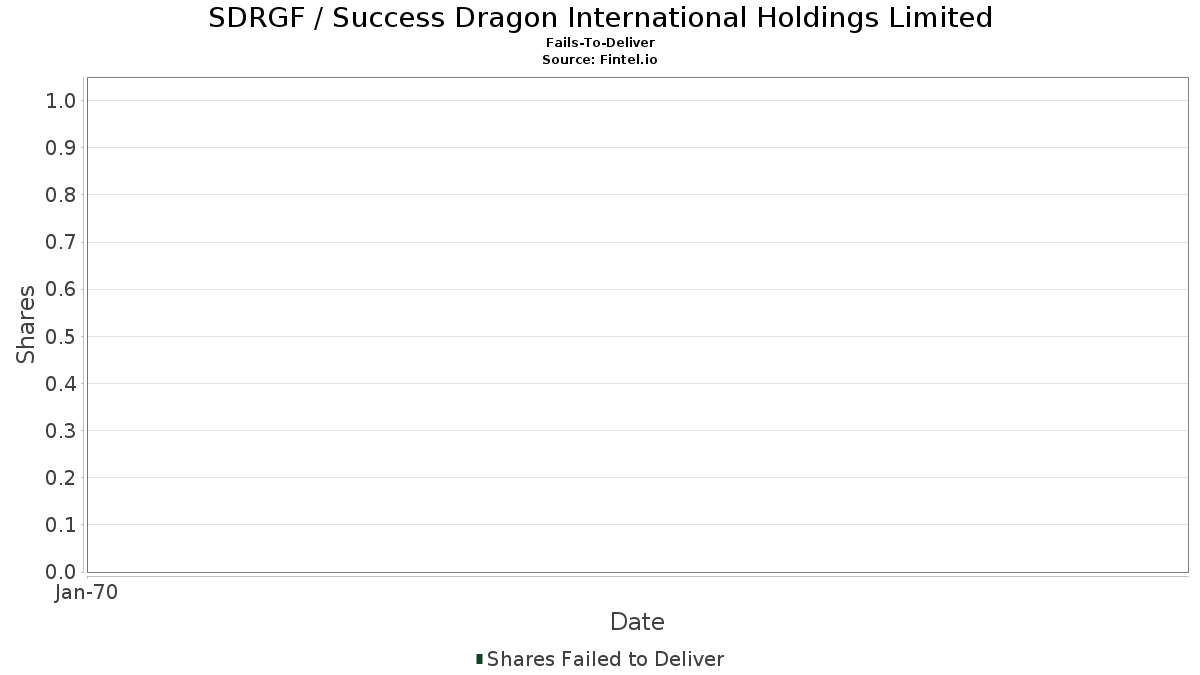Click the 0.5 y-axis tick label

[61, 337]
